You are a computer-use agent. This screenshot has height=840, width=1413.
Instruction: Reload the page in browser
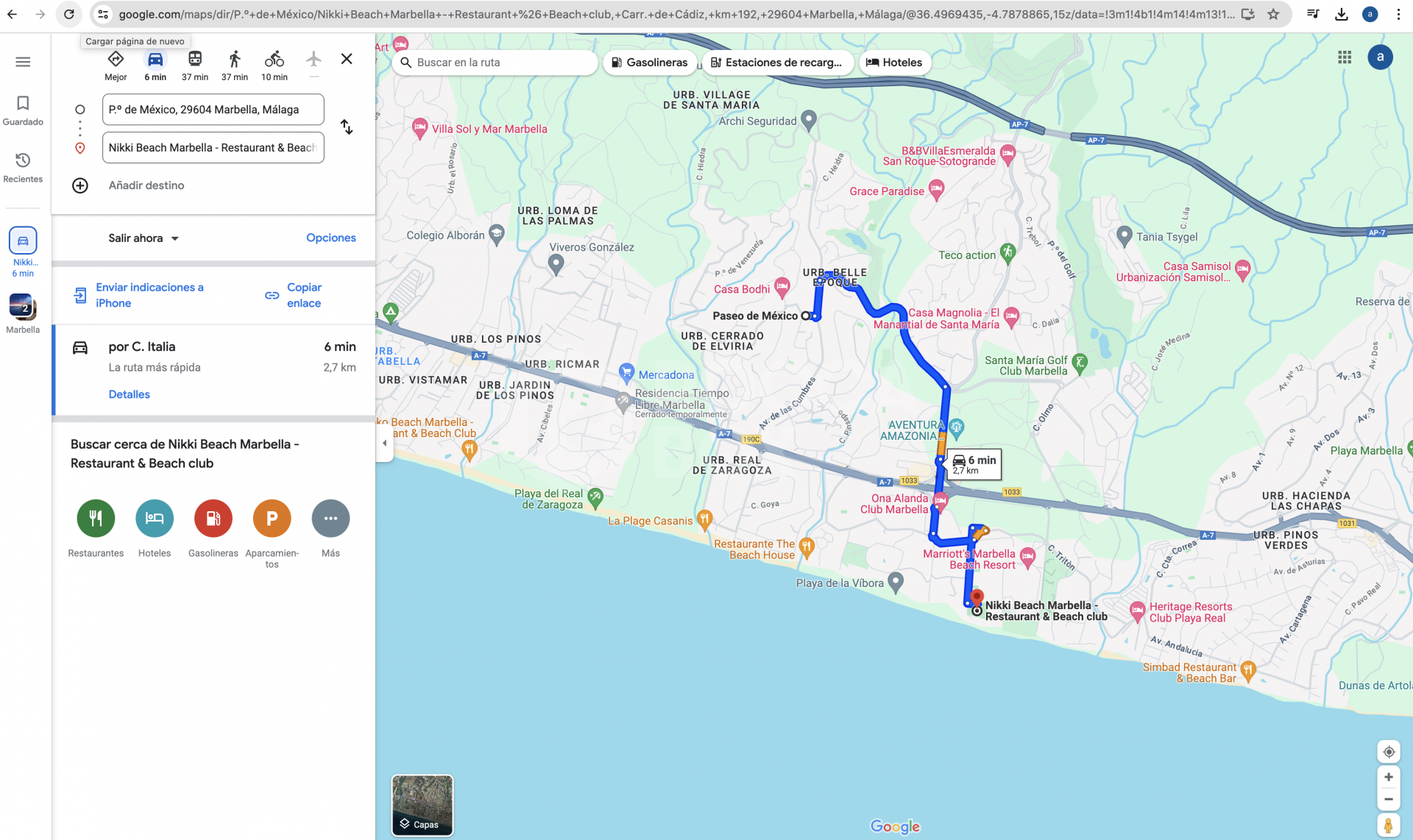pos(68,14)
